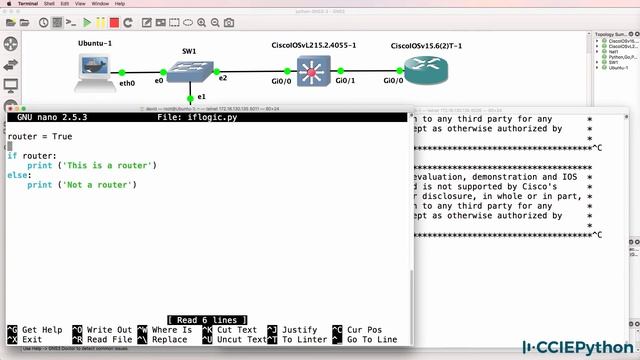Click the Zoom out magnifier icon
This screenshot has height=360, width=640.
215,23
